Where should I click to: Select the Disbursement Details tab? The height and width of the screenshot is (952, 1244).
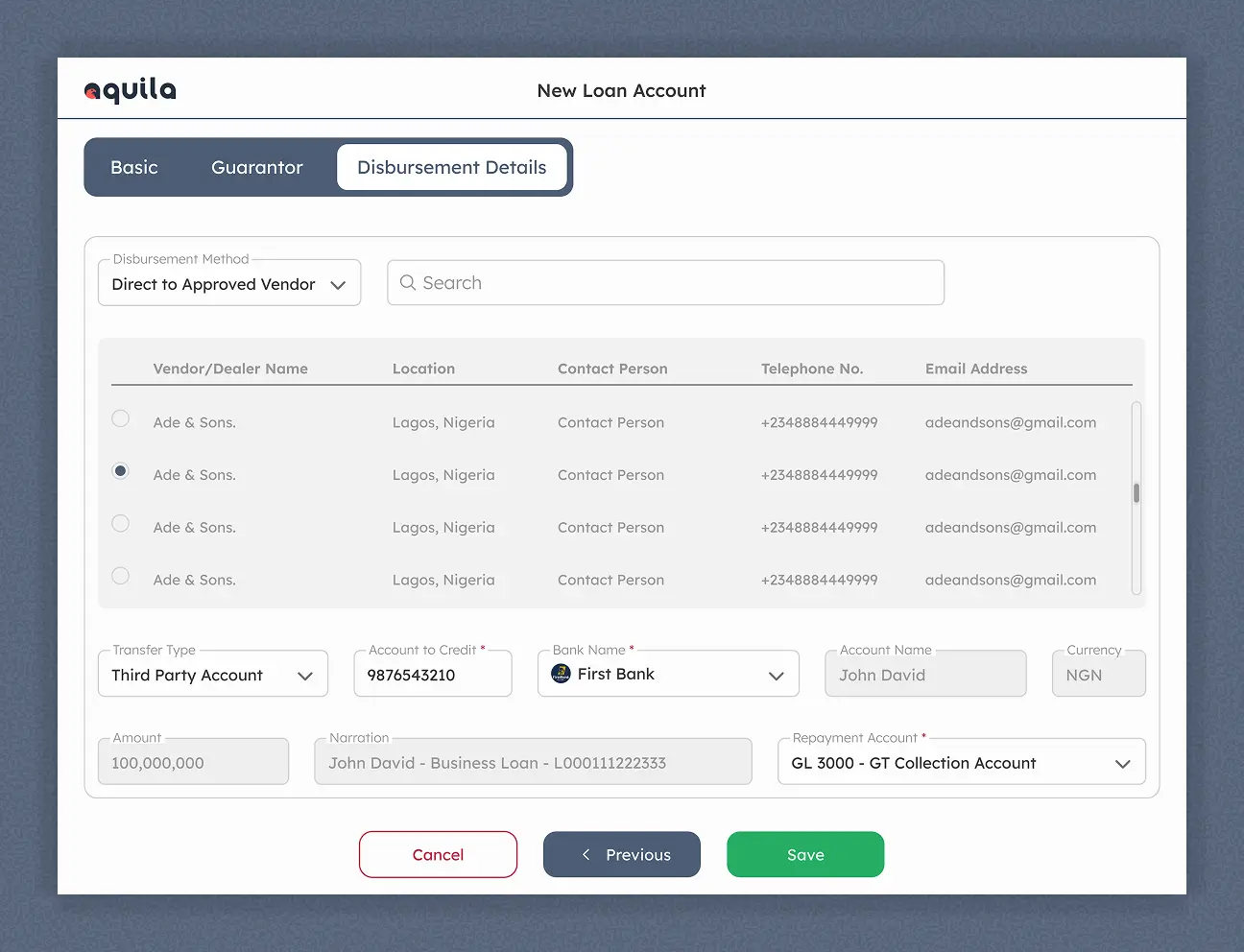tap(452, 167)
